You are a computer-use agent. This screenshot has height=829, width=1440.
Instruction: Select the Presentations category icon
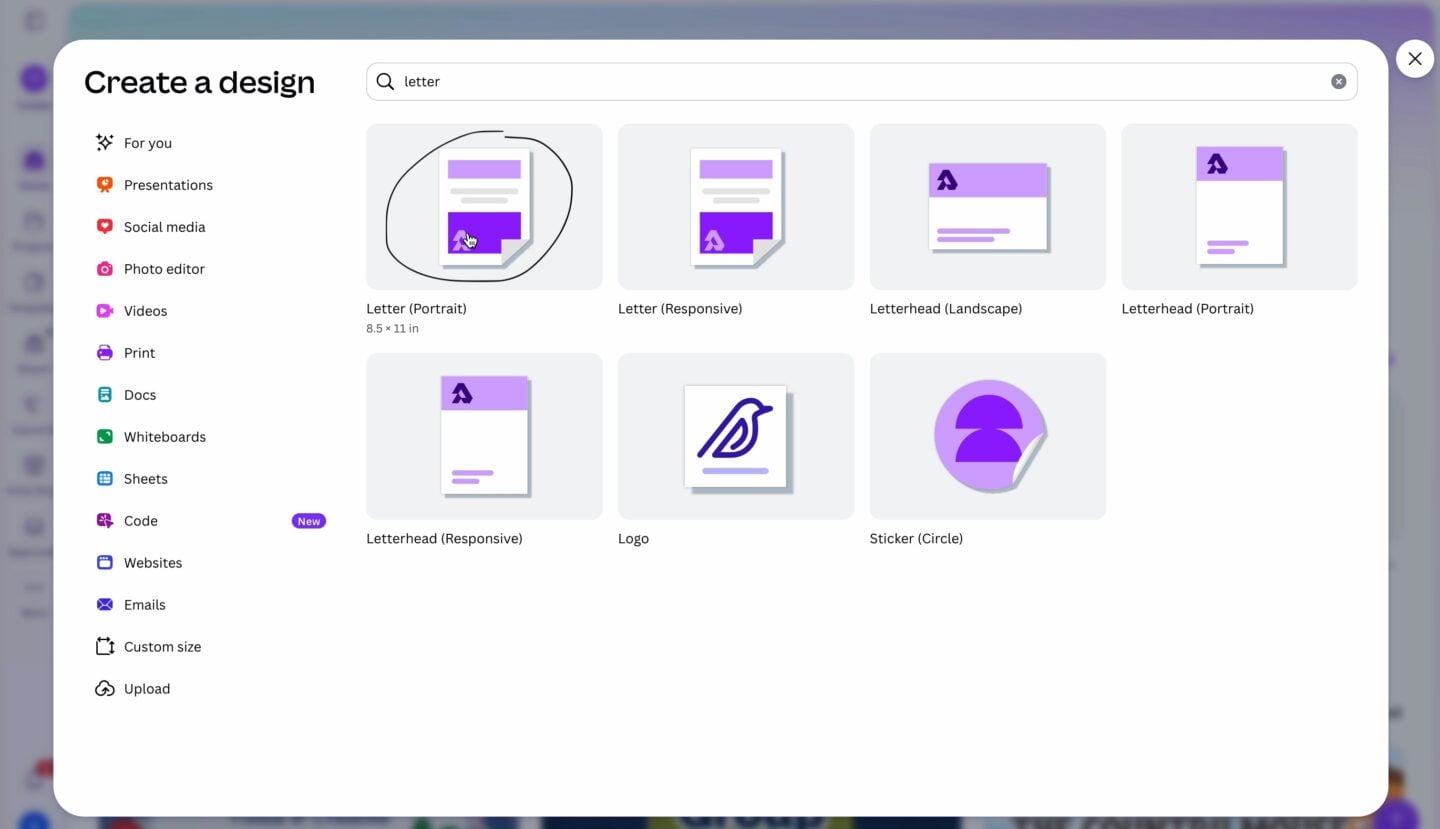pos(104,185)
